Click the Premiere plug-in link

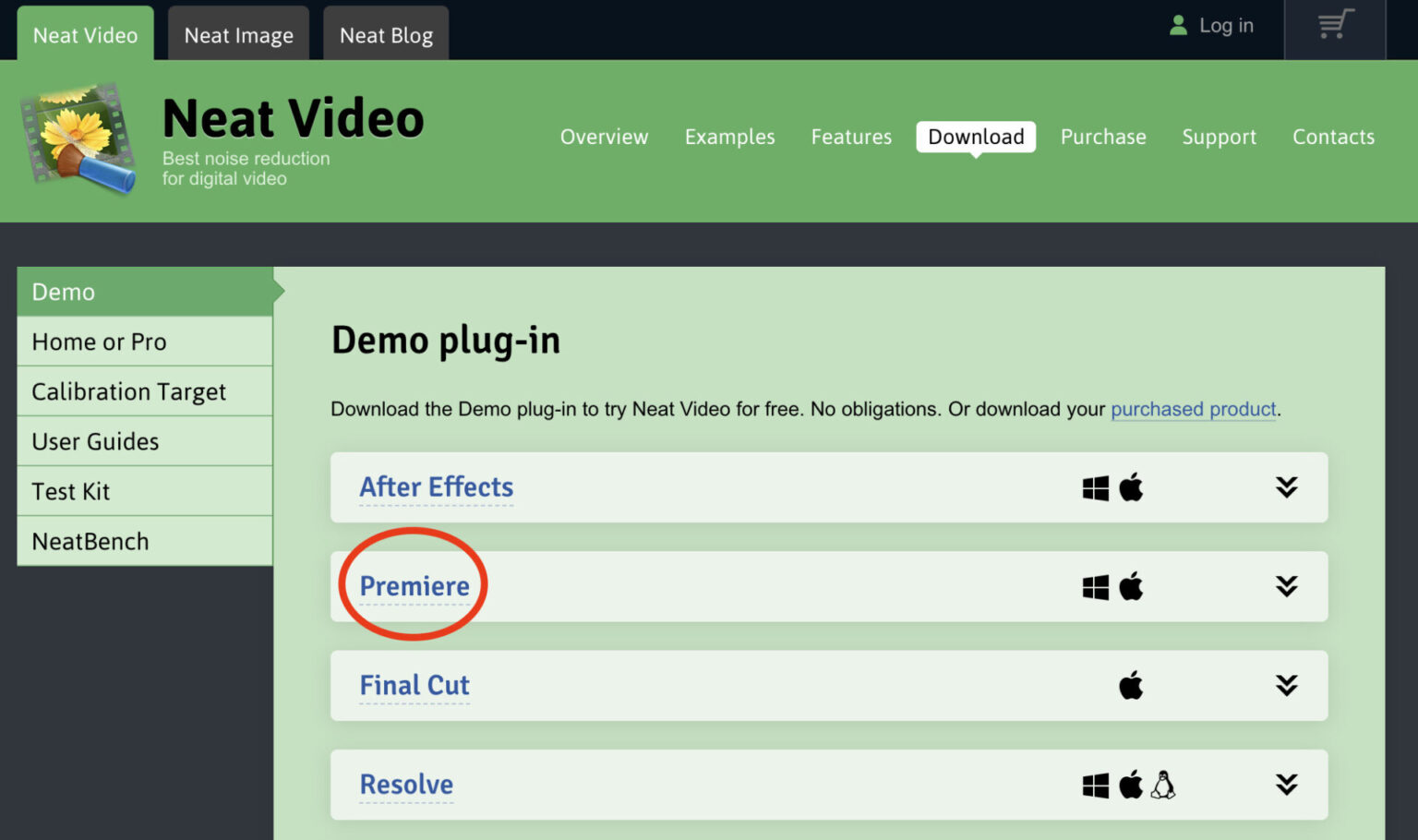point(415,586)
